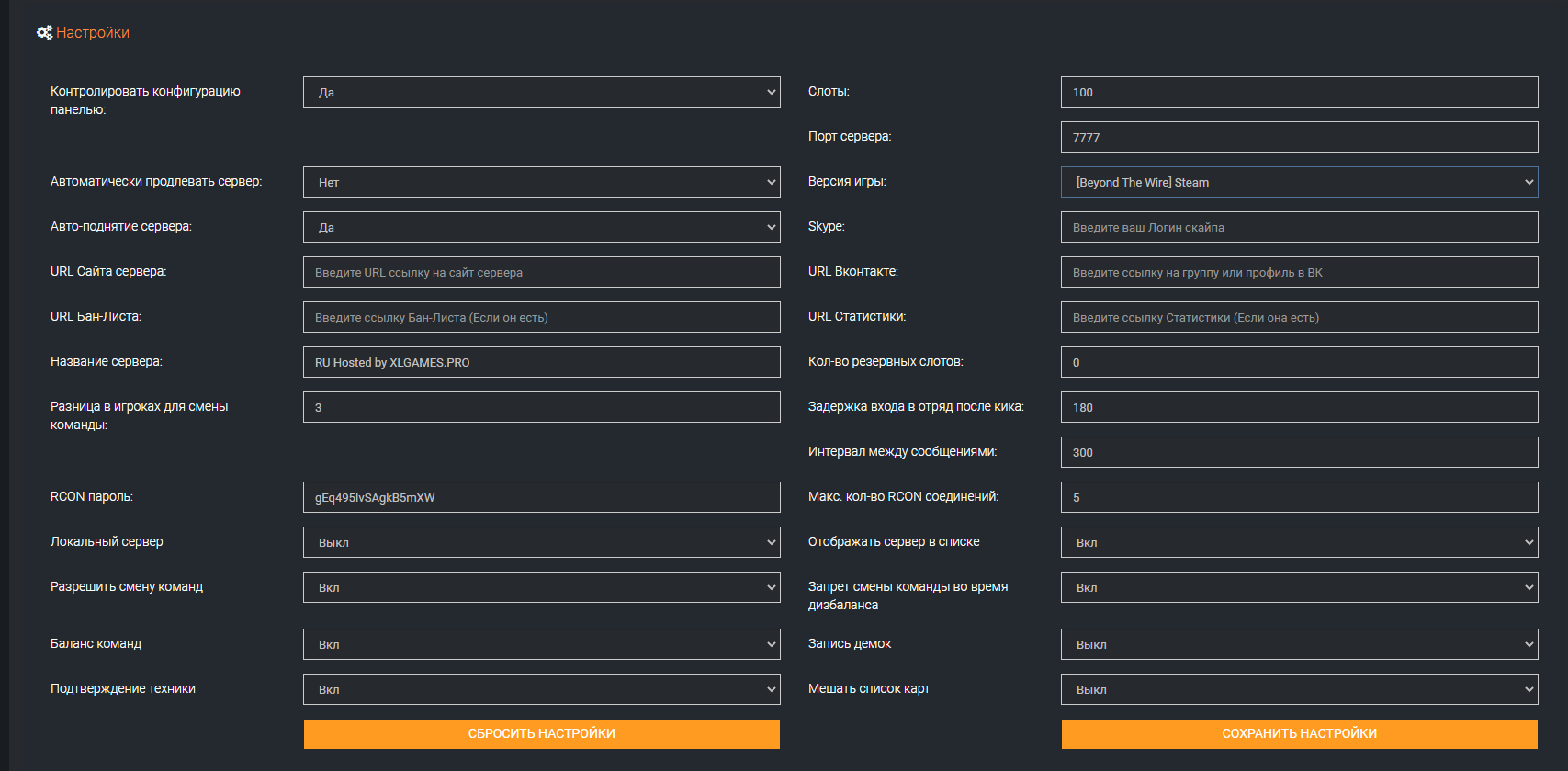Screen dimensions: 1568x771
Task: Change the Разрешить смену команд option
Action: click(x=541, y=587)
